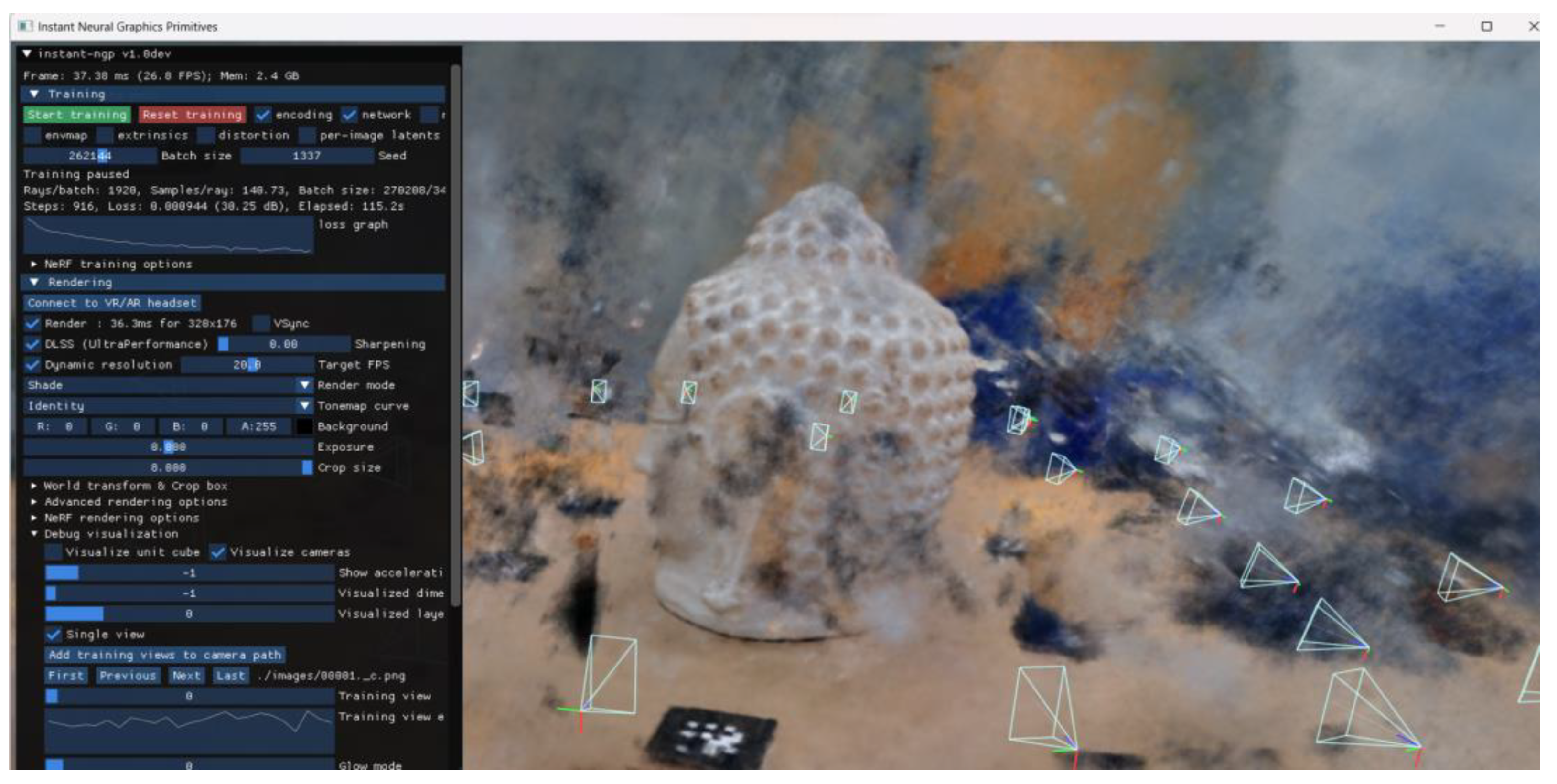Click the Batch size input field
The width and height of the screenshot is (1557, 784).
point(89,156)
